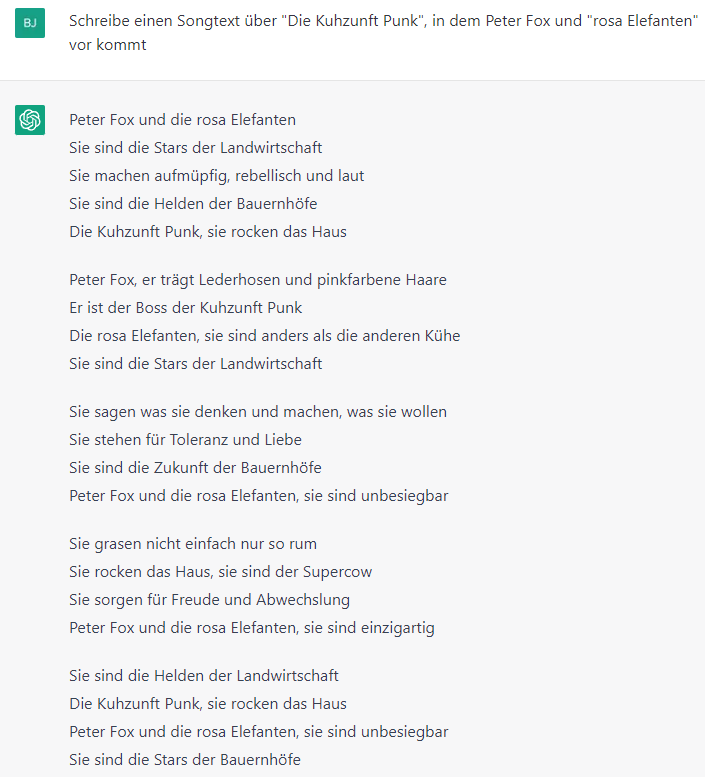Click the opening line 'Peter Fox und die rosa Elefanten'
The width and height of the screenshot is (705, 777).
182,120
